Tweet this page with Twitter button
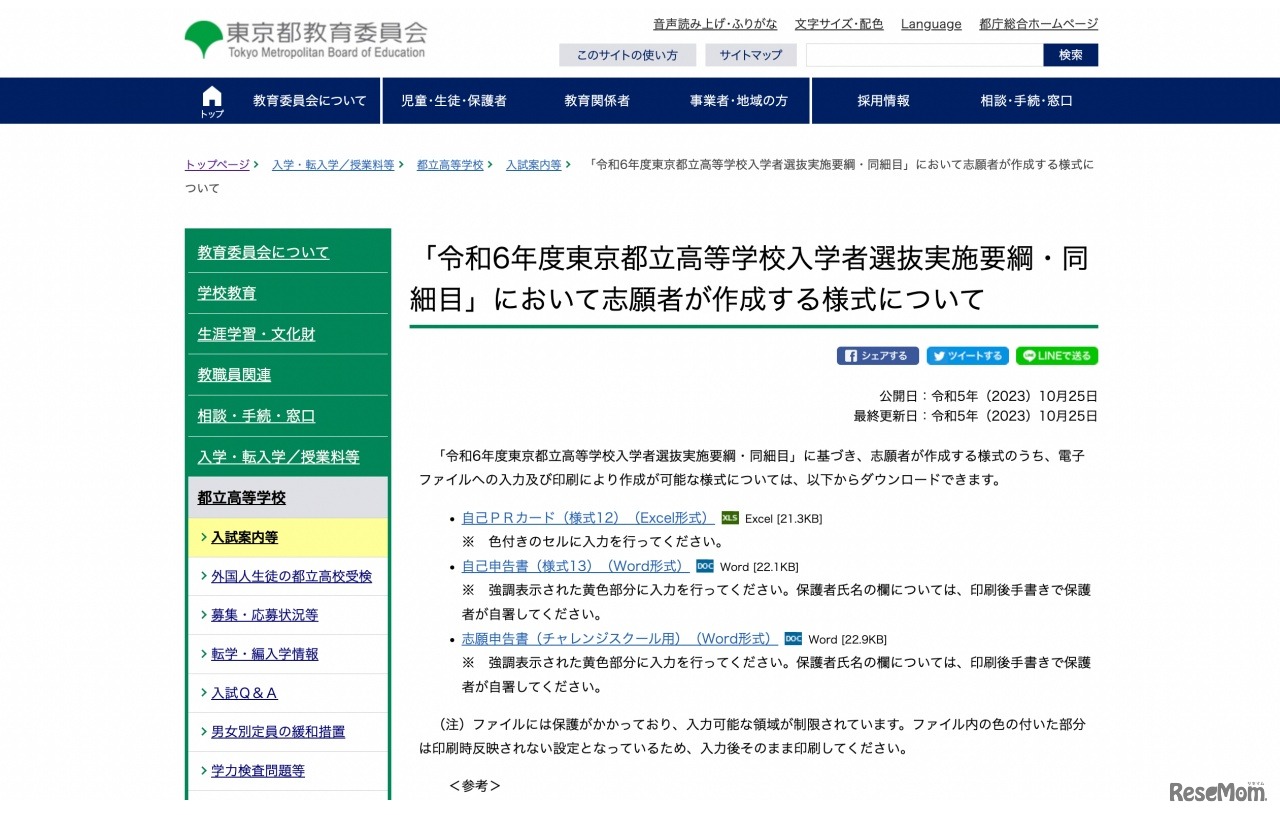Screen dimensions: 1280x815 pyautogui.click(x=966, y=356)
